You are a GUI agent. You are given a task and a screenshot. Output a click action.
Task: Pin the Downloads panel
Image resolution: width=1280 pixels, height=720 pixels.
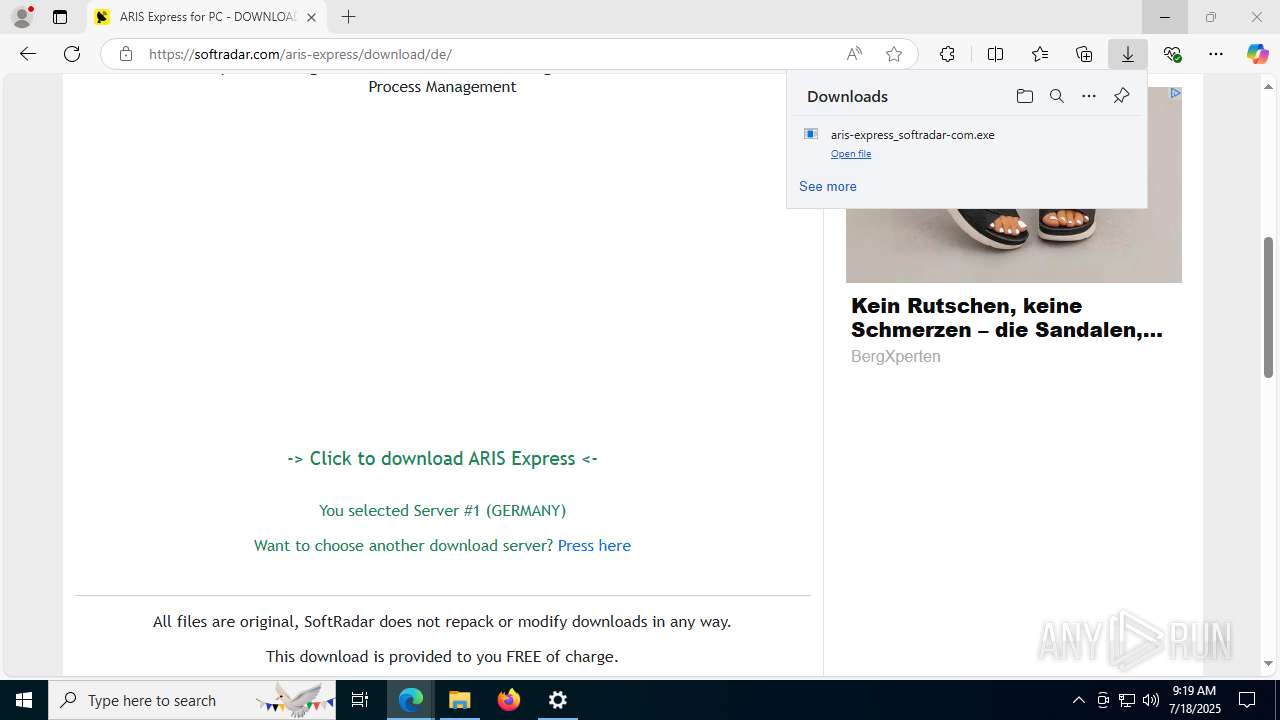click(1121, 96)
